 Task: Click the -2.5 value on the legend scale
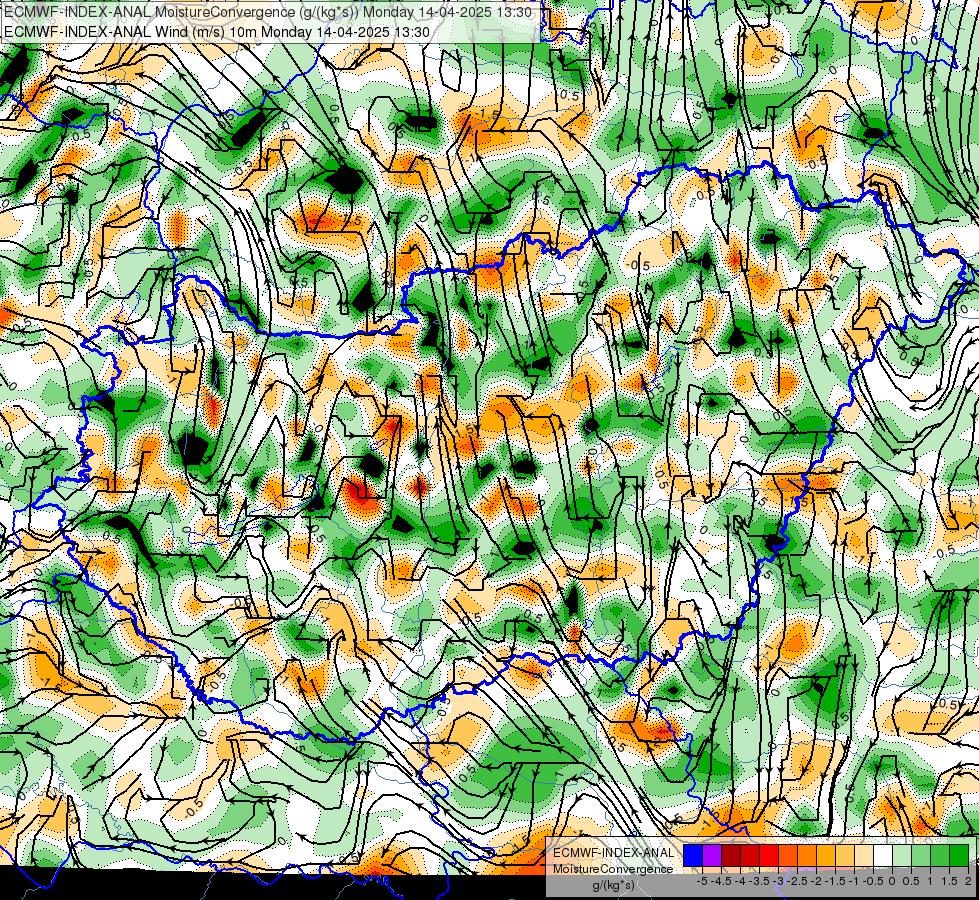point(797,881)
